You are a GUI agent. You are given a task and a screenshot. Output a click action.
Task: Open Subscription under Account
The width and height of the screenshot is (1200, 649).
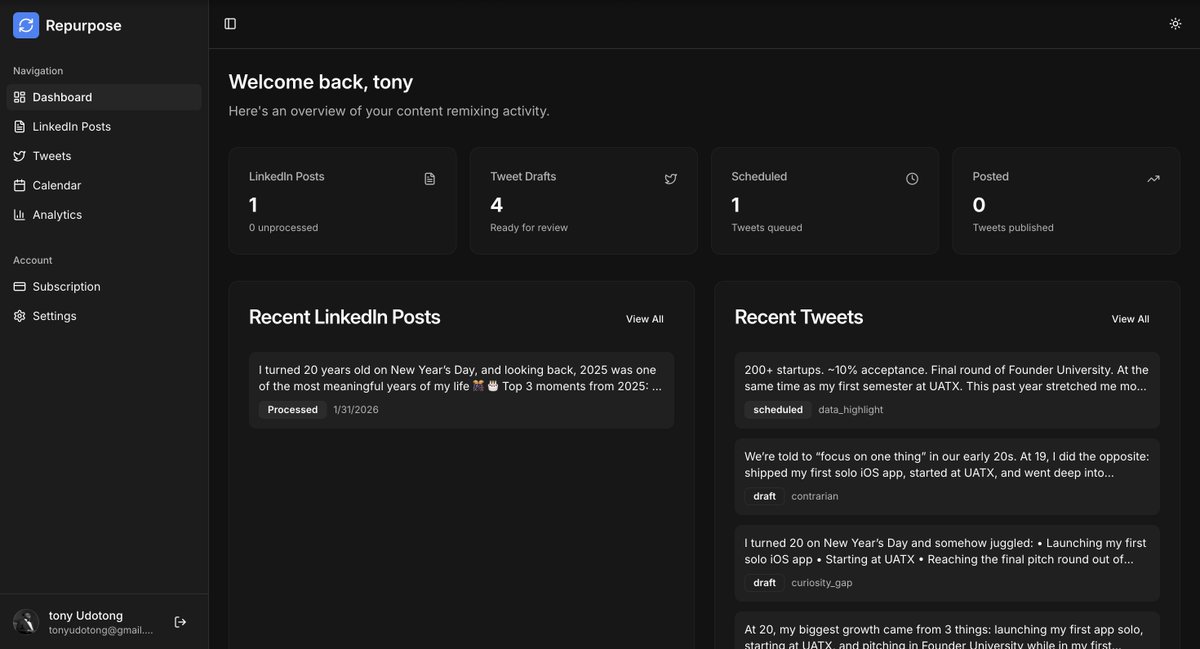104,287
